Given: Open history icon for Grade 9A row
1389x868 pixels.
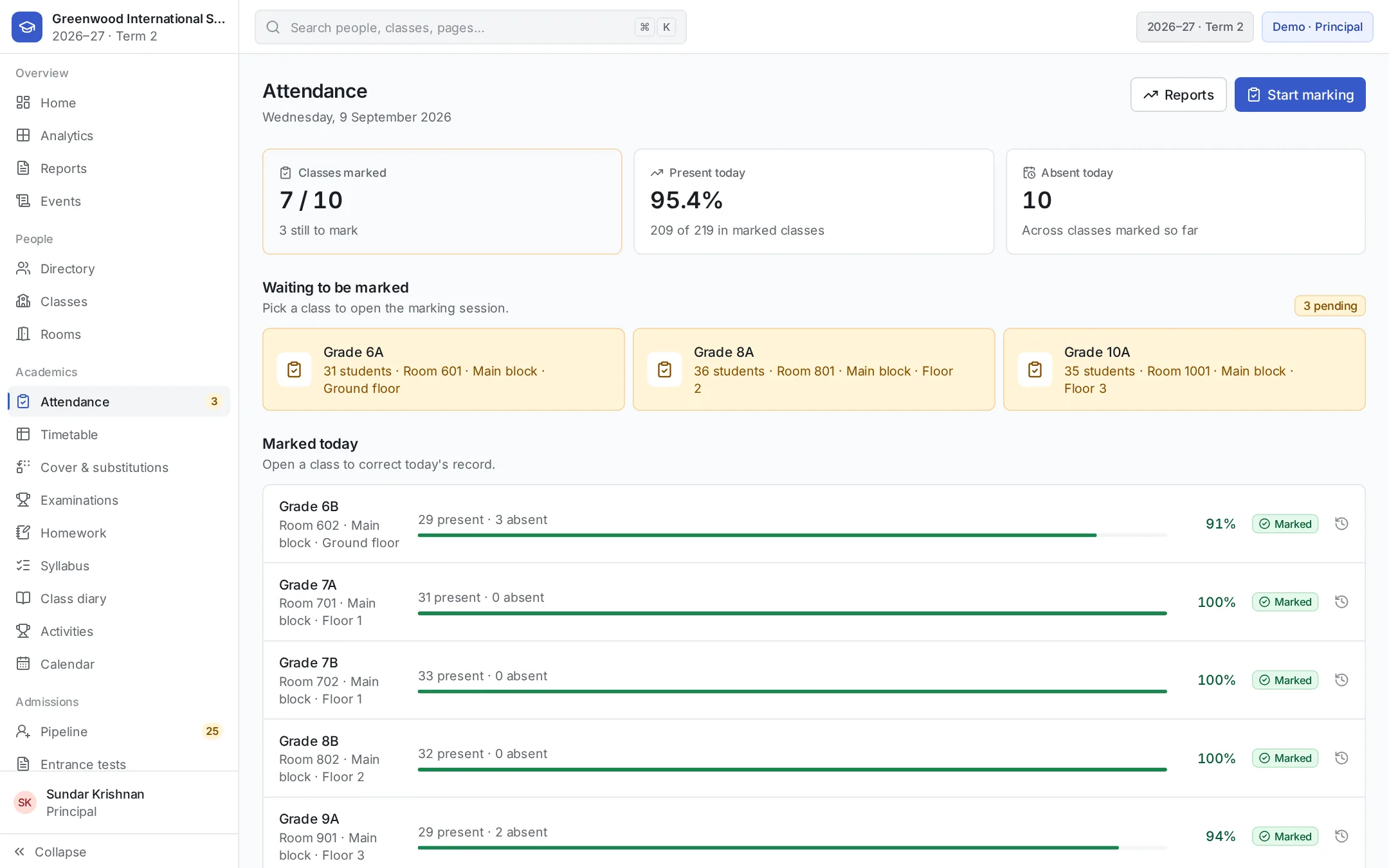Looking at the screenshot, I should (1341, 836).
